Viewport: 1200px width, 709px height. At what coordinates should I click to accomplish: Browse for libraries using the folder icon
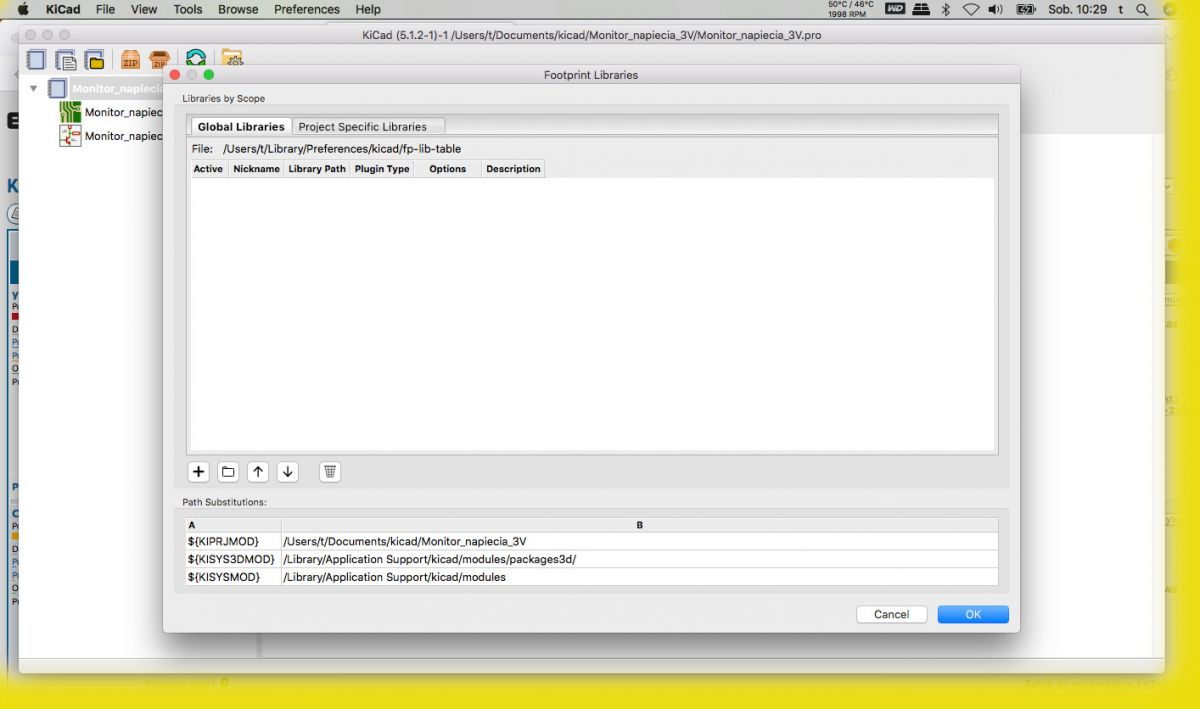(x=228, y=472)
